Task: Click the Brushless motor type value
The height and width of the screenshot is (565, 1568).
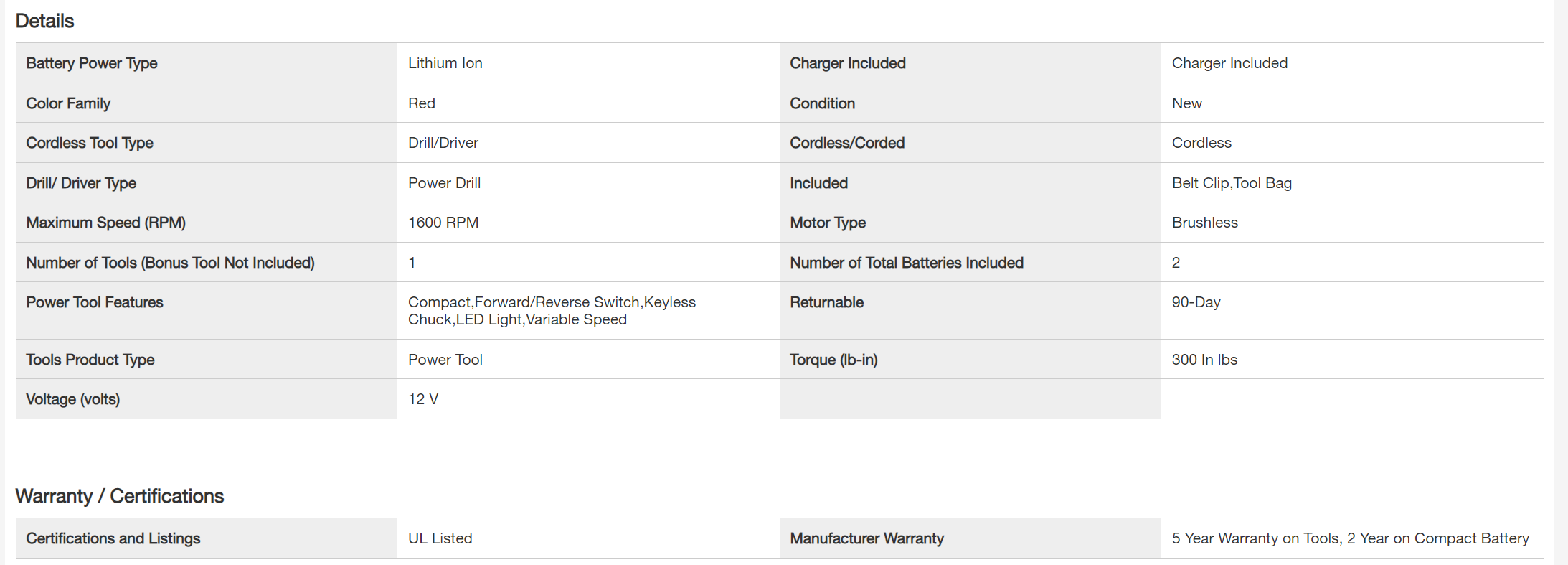Action: (1204, 223)
